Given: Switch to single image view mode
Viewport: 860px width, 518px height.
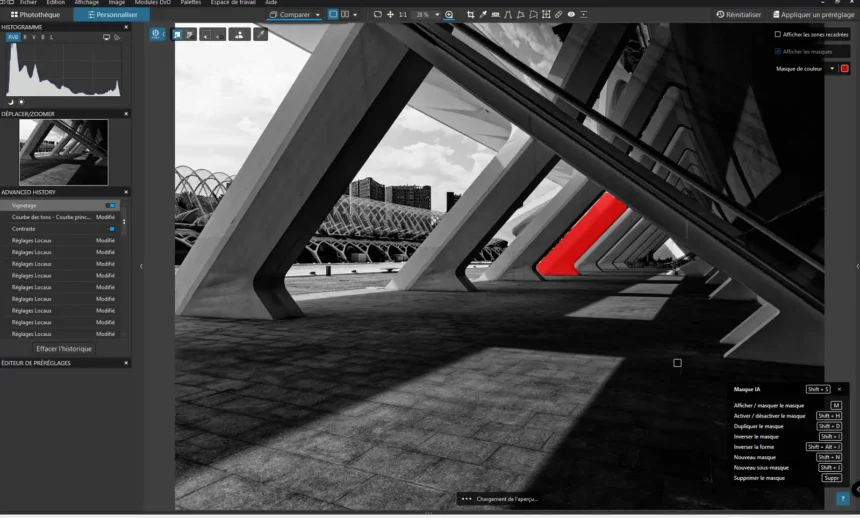Looking at the screenshot, I should coord(333,14).
